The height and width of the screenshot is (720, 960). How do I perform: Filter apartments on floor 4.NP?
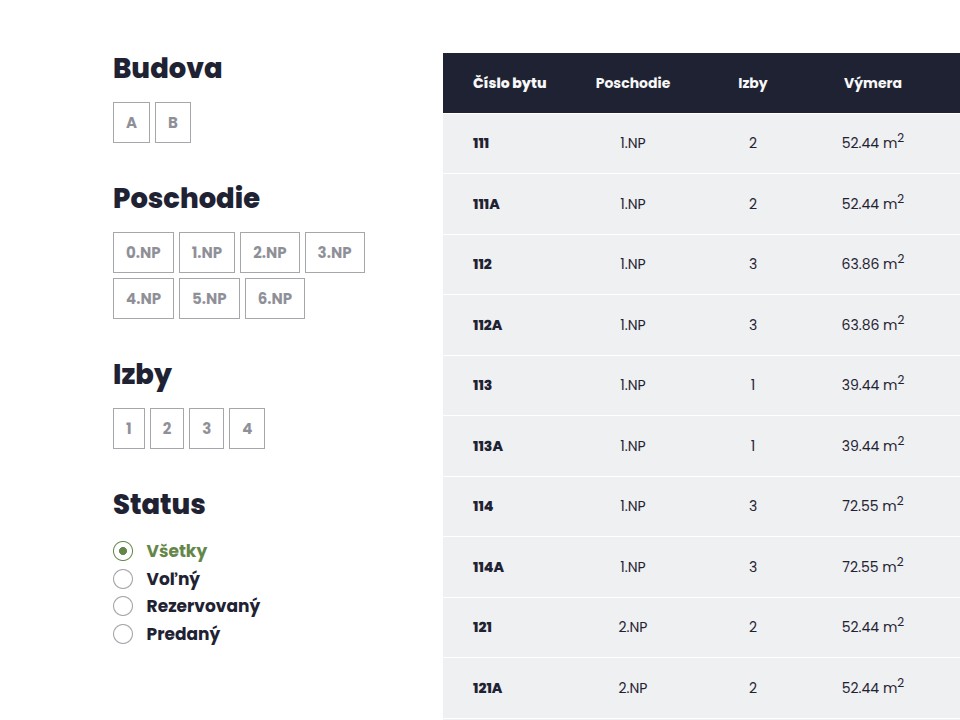click(x=143, y=298)
